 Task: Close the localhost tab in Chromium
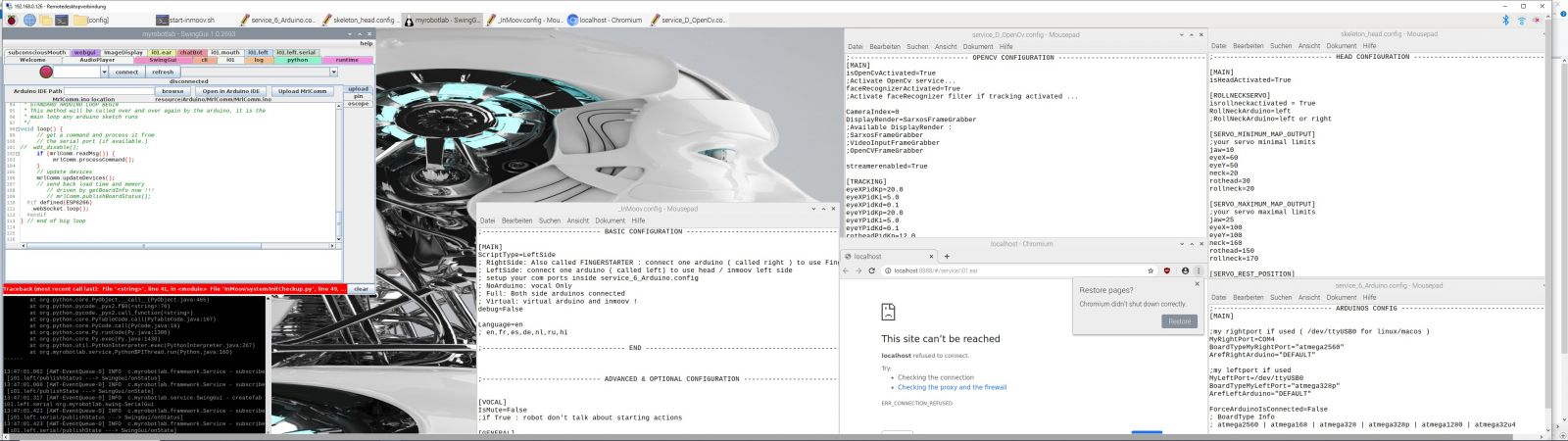930,257
